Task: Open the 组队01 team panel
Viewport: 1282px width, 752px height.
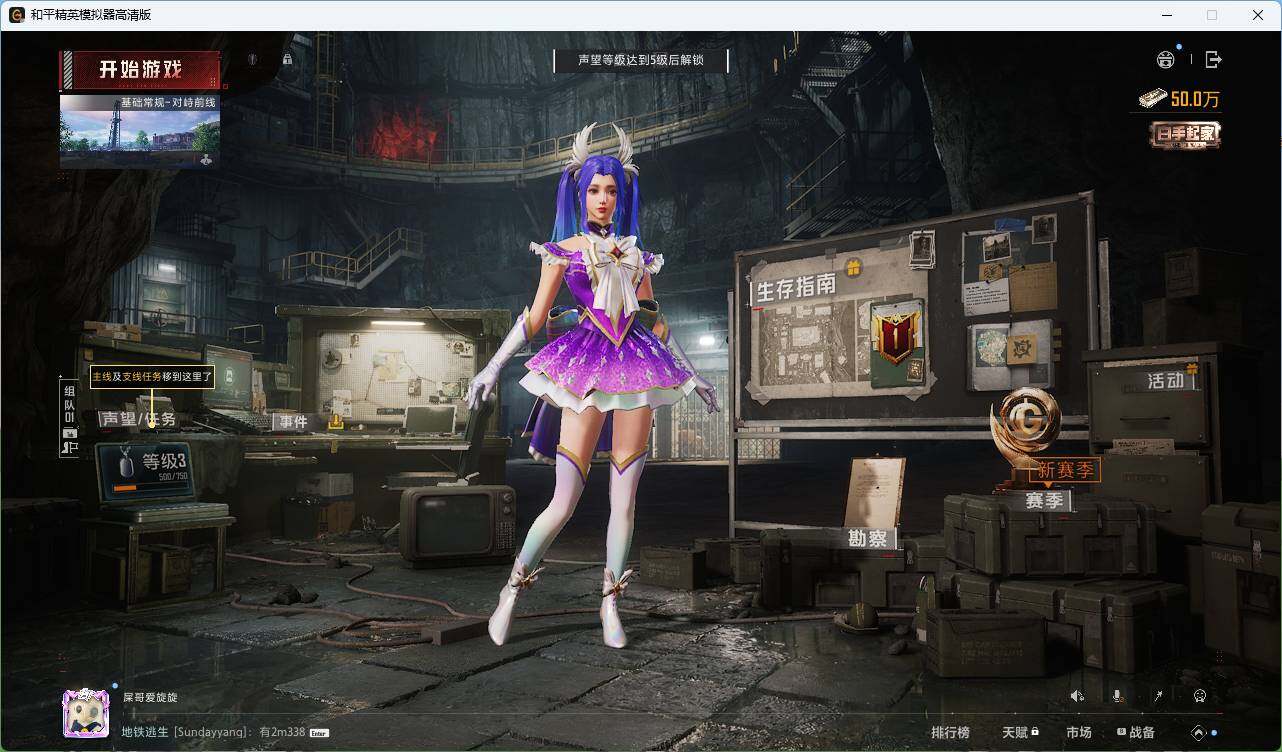Action: pos(69,402)
